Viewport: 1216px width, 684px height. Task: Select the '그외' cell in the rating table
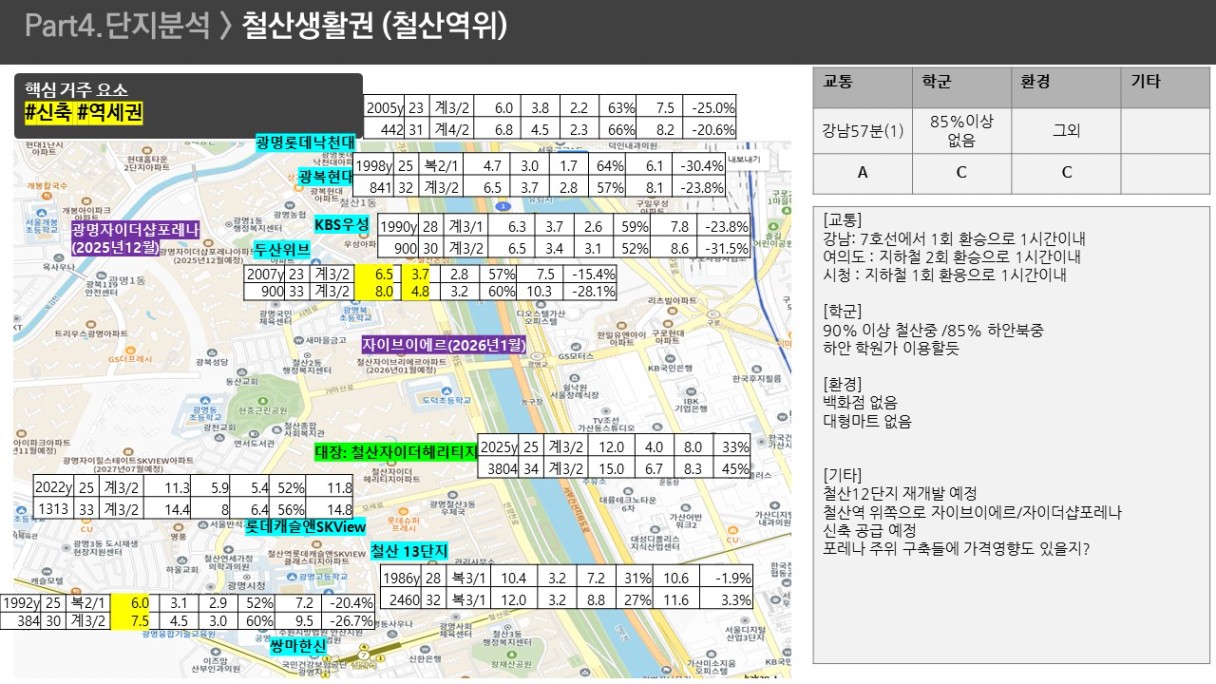[1066, 130]
